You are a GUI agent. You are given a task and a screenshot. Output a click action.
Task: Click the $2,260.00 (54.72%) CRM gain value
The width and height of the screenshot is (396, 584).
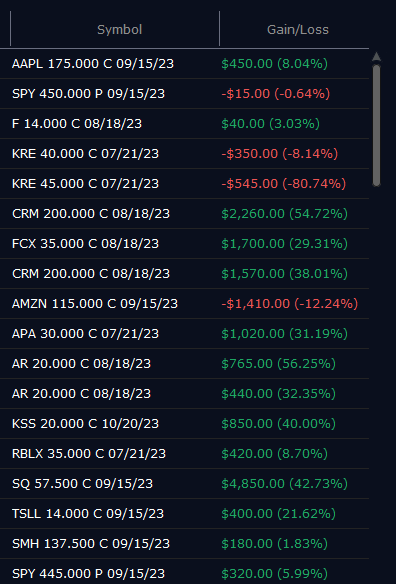click(x=285, y=213)
